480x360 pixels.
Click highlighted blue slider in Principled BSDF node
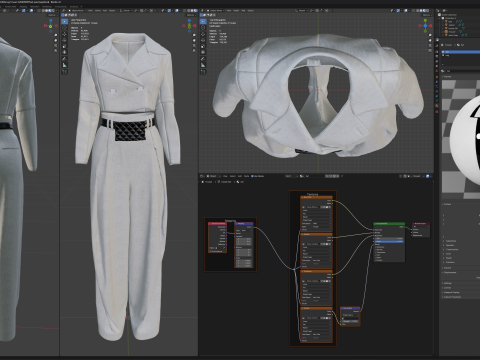(x=389, y=241)
